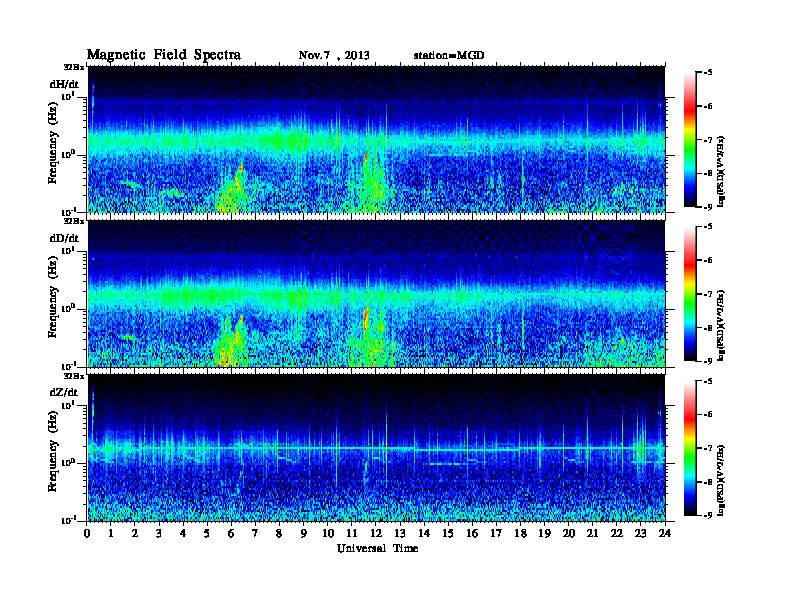Click hour 18 tick label on time axis
This screenshot has width=792, height=612.
(520, 534)
